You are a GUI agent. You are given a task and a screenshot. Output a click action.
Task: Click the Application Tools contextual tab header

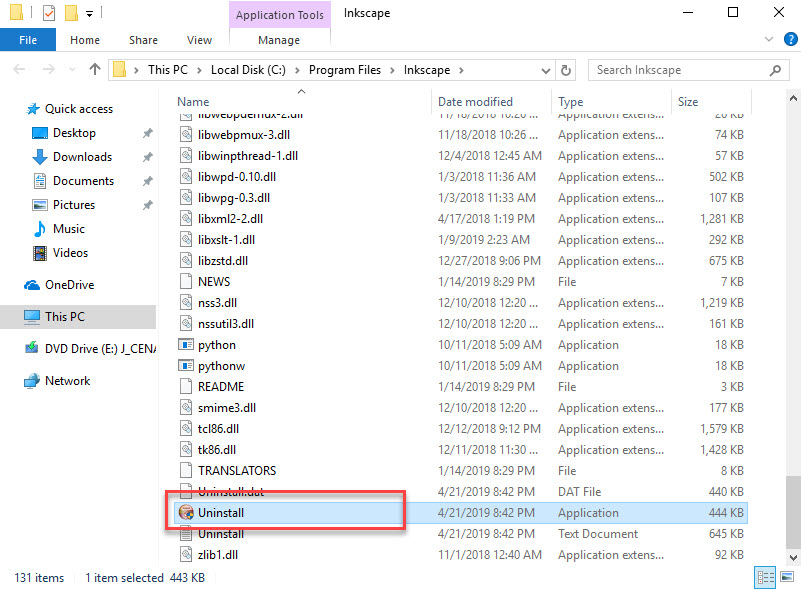click(x=279, y=15)
